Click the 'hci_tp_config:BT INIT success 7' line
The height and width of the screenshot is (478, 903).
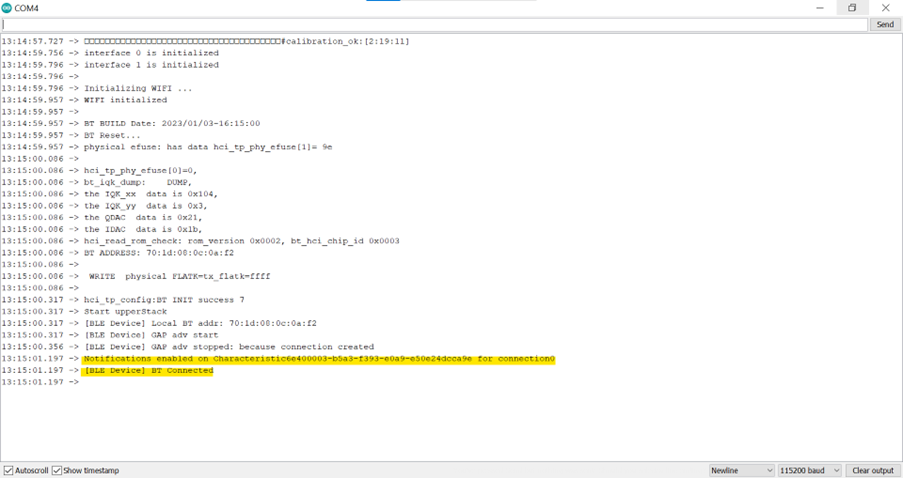pyautogui.click(x=164, y=300)
